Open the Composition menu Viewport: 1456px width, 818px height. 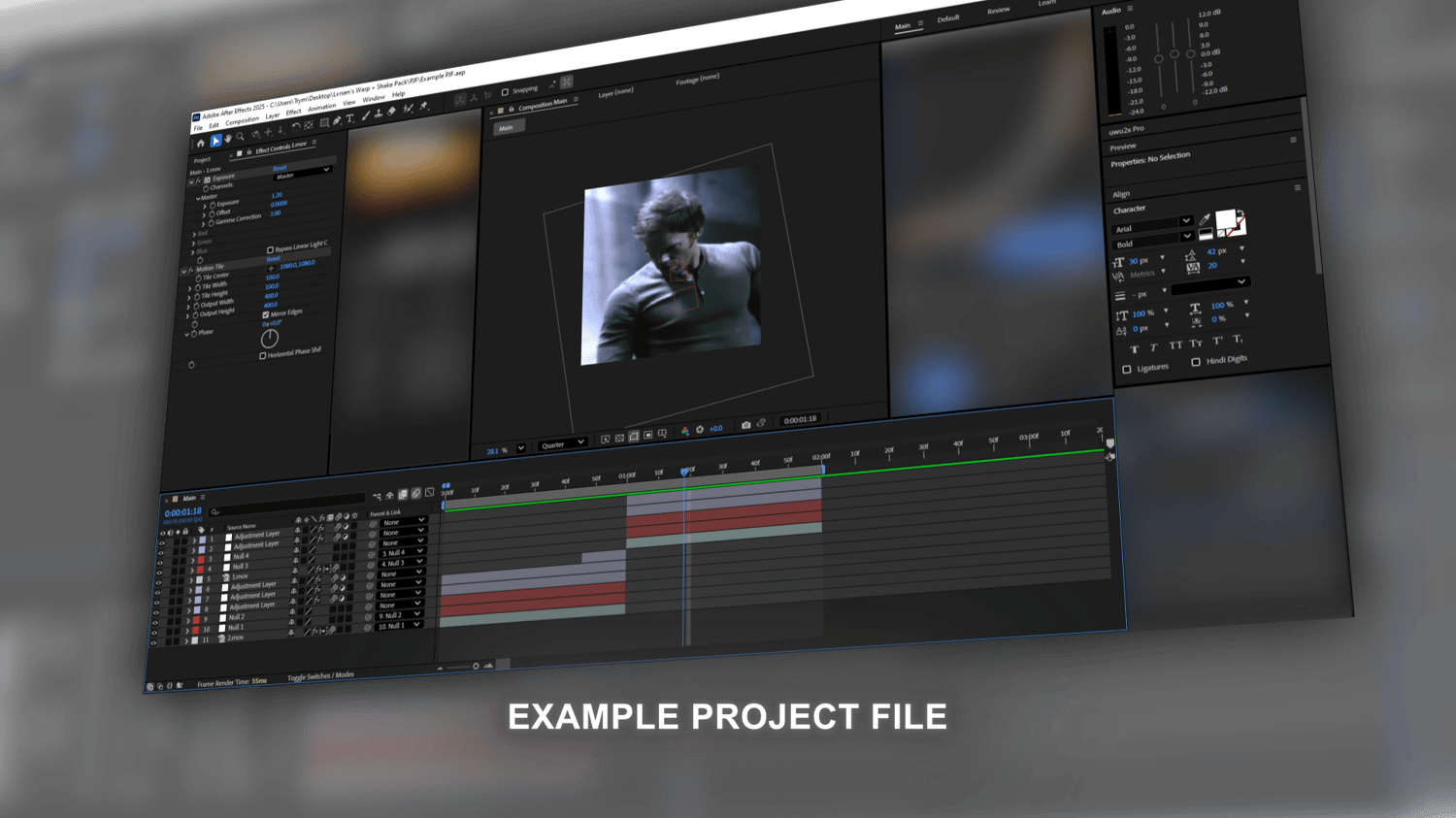point(243,120)
